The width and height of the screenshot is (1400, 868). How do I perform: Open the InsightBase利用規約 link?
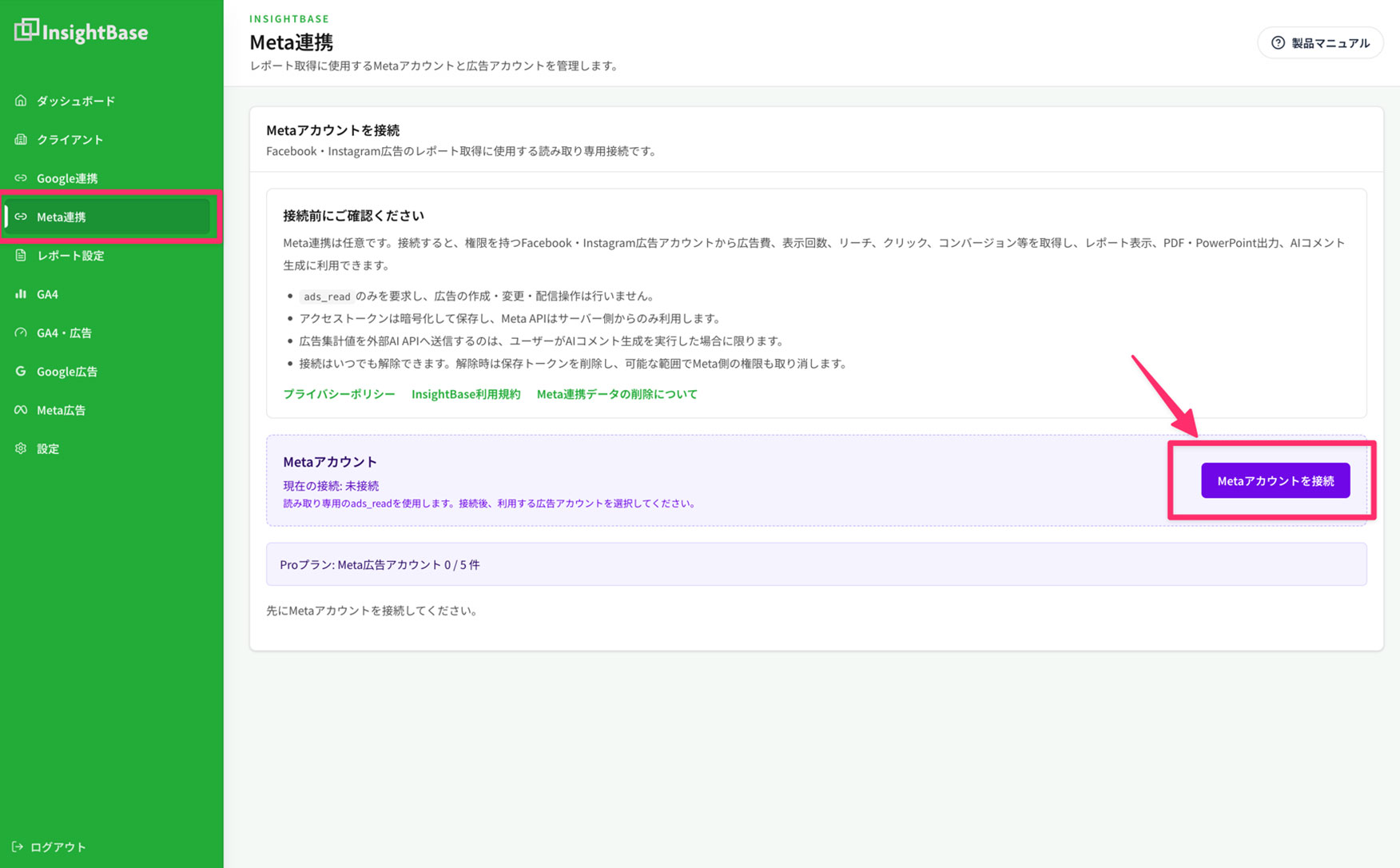click(x=466, y=394)
